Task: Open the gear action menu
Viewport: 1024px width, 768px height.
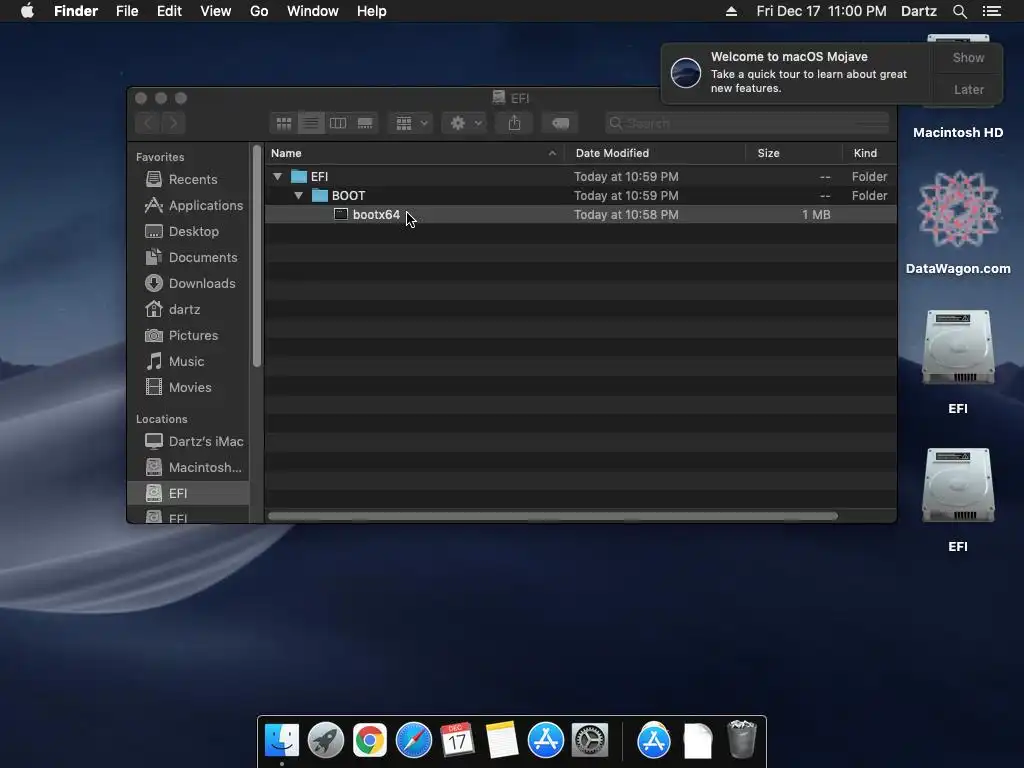Action: click(x=464, y=123)
